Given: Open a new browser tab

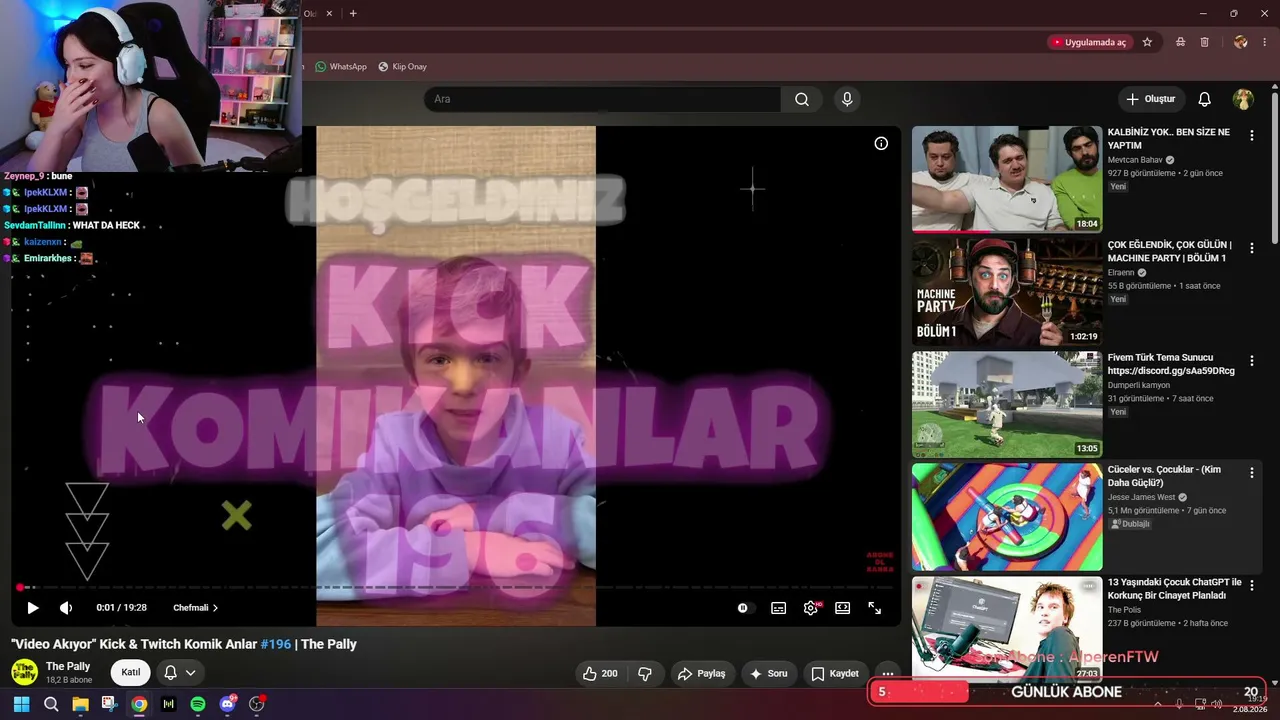Looking at the screenshot, I should [x=353, y=13].
